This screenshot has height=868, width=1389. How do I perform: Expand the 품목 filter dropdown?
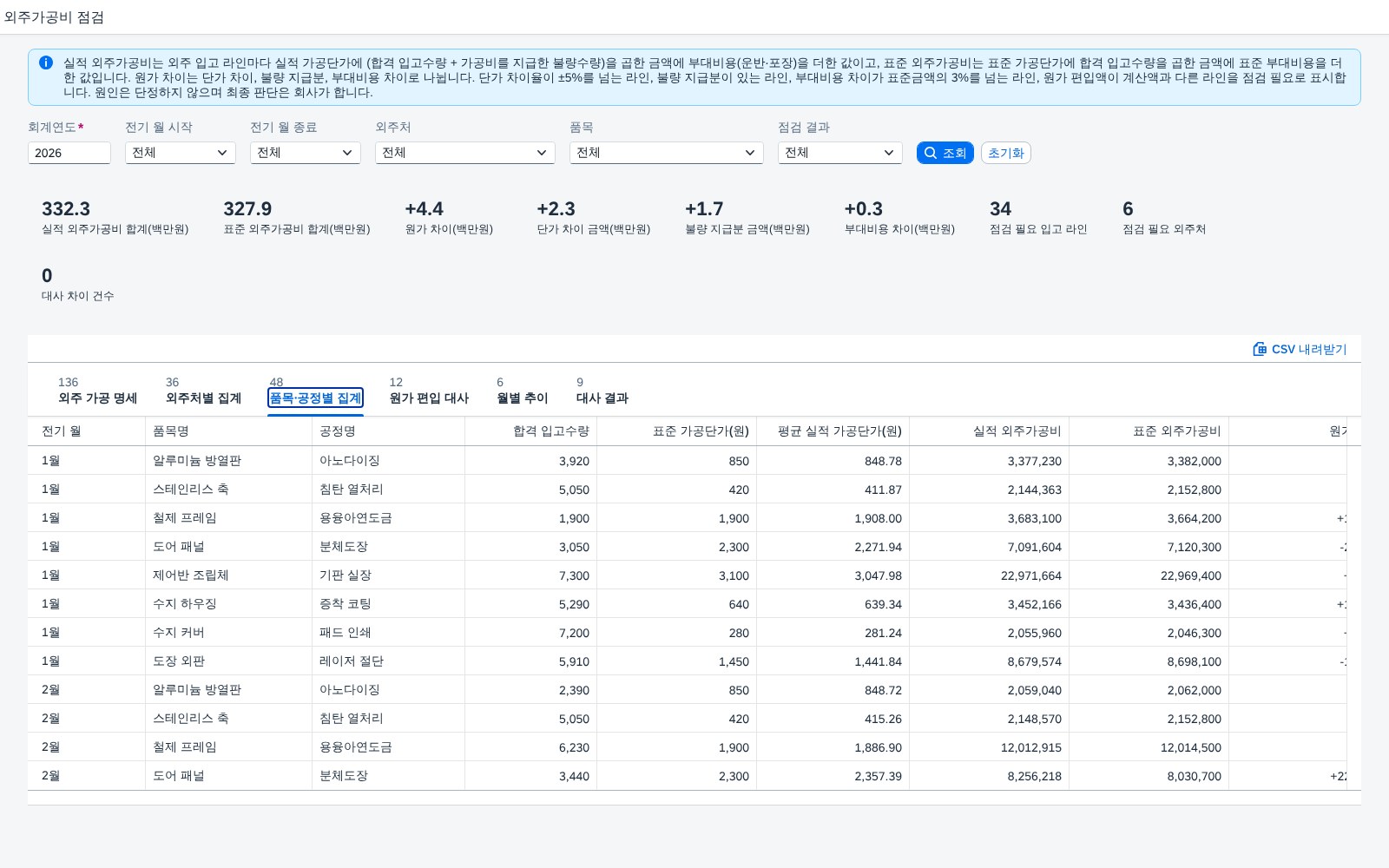click(667, 153)
